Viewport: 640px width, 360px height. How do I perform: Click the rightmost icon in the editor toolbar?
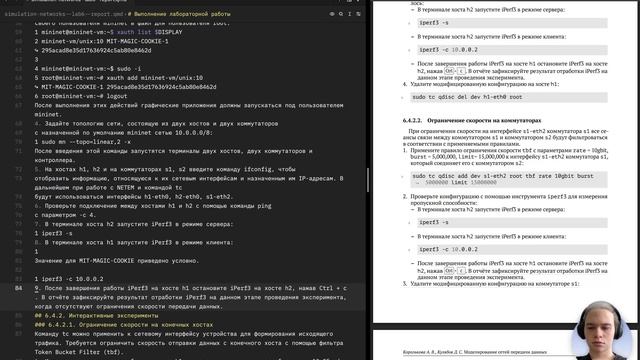point(358,14)
